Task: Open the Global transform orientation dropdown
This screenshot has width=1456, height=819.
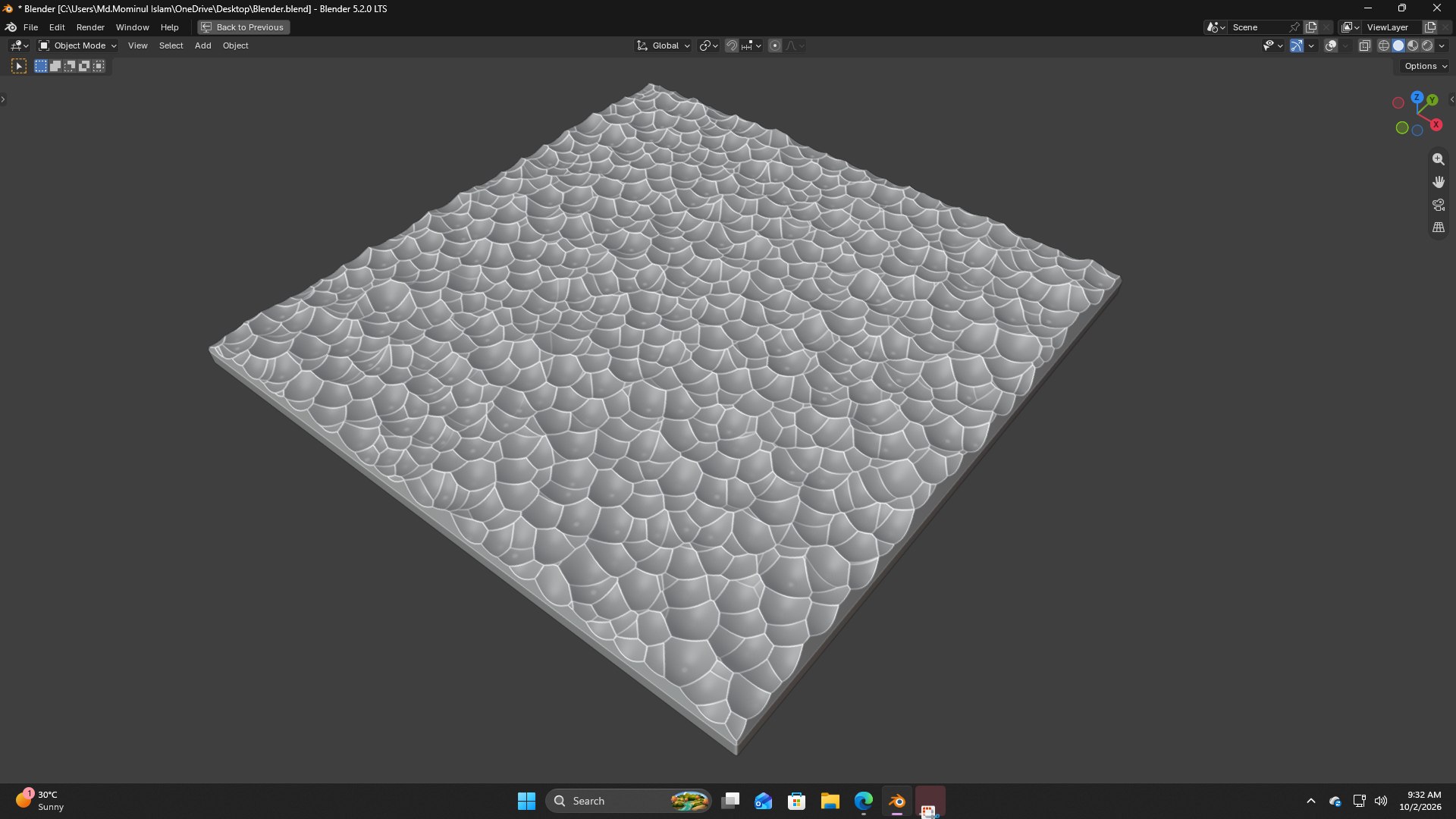Action: (664, 46)
